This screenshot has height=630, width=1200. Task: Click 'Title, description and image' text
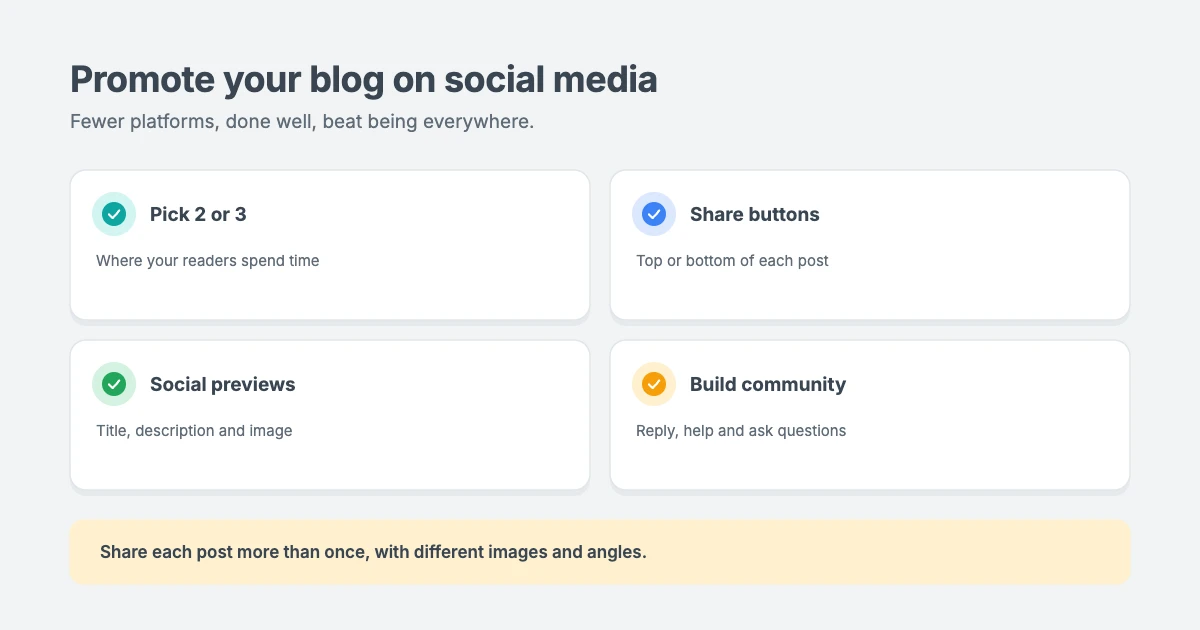point(194,431)
